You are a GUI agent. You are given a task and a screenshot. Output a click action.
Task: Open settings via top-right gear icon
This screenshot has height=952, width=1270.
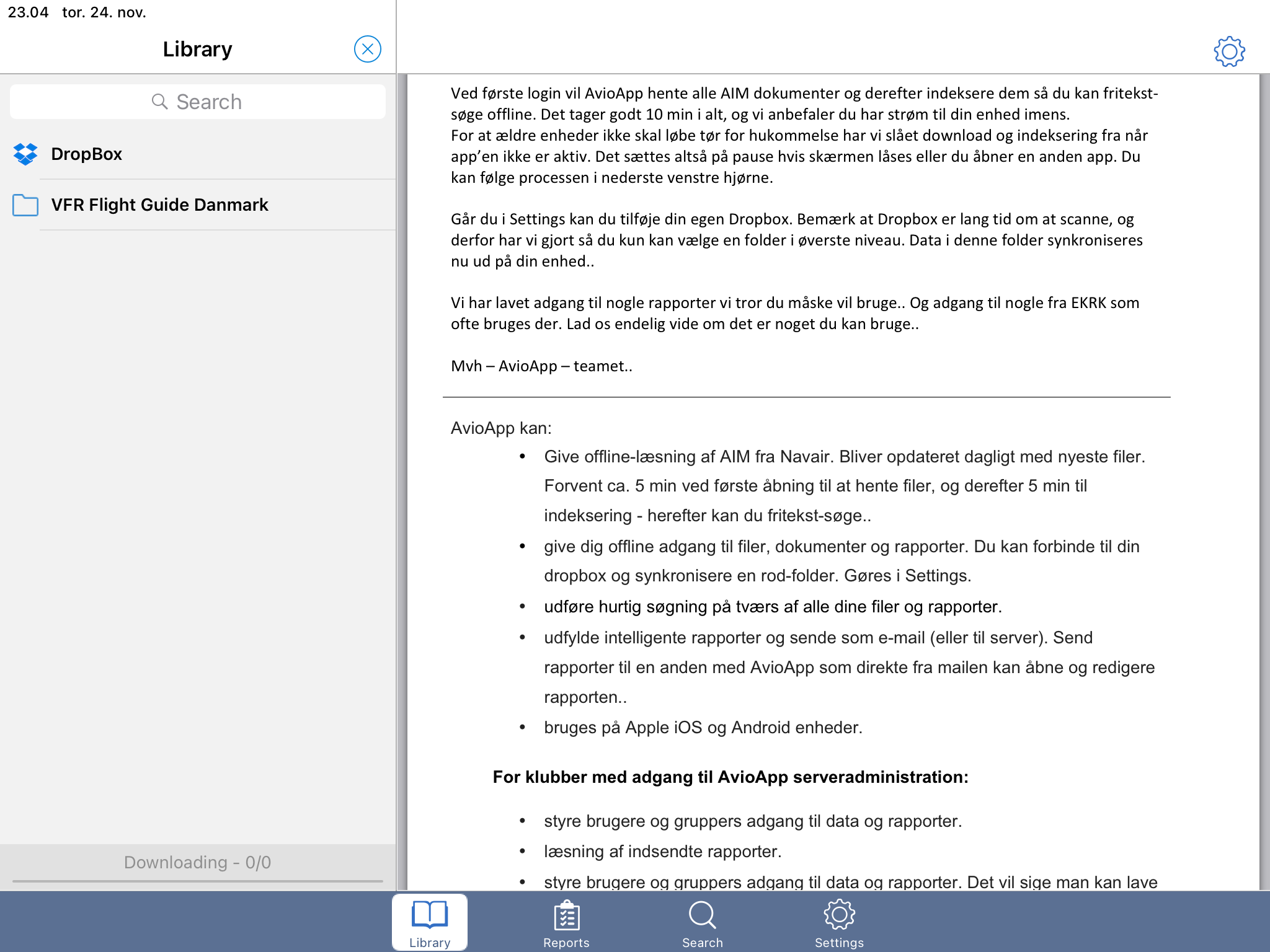[1229, 51]
